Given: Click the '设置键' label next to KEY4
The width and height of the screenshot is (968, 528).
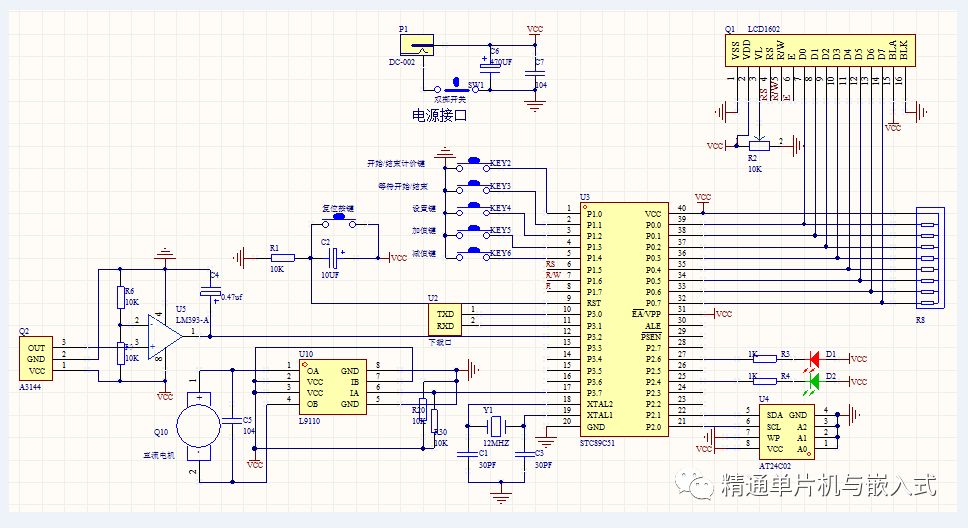Looking at the screenshot, I should coord(424,209).
